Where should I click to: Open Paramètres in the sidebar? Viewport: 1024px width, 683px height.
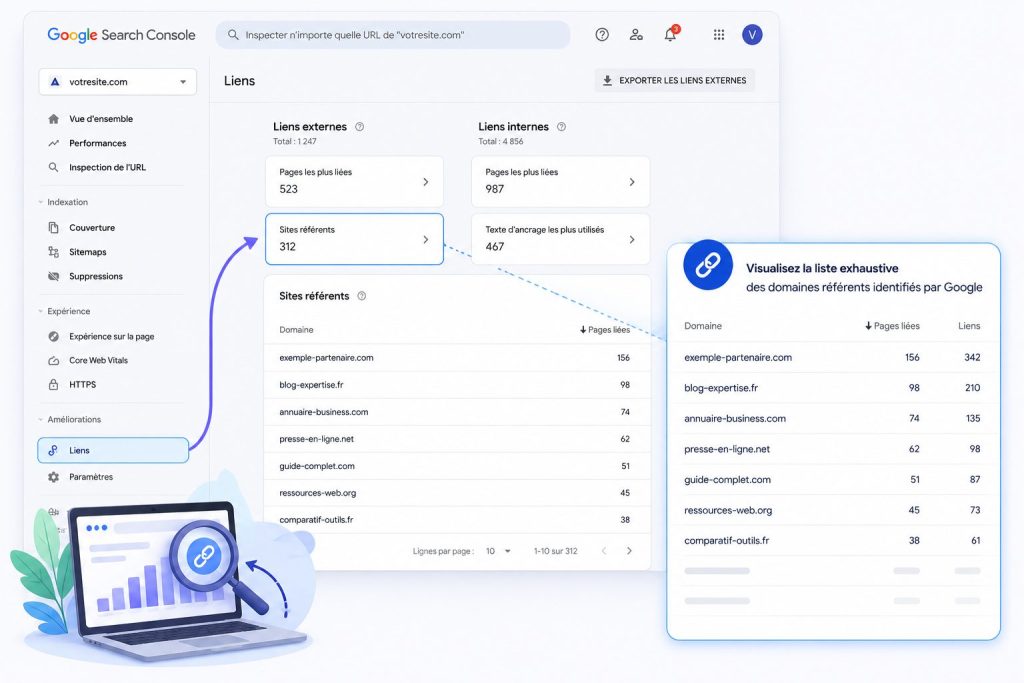tap(91, 477)
